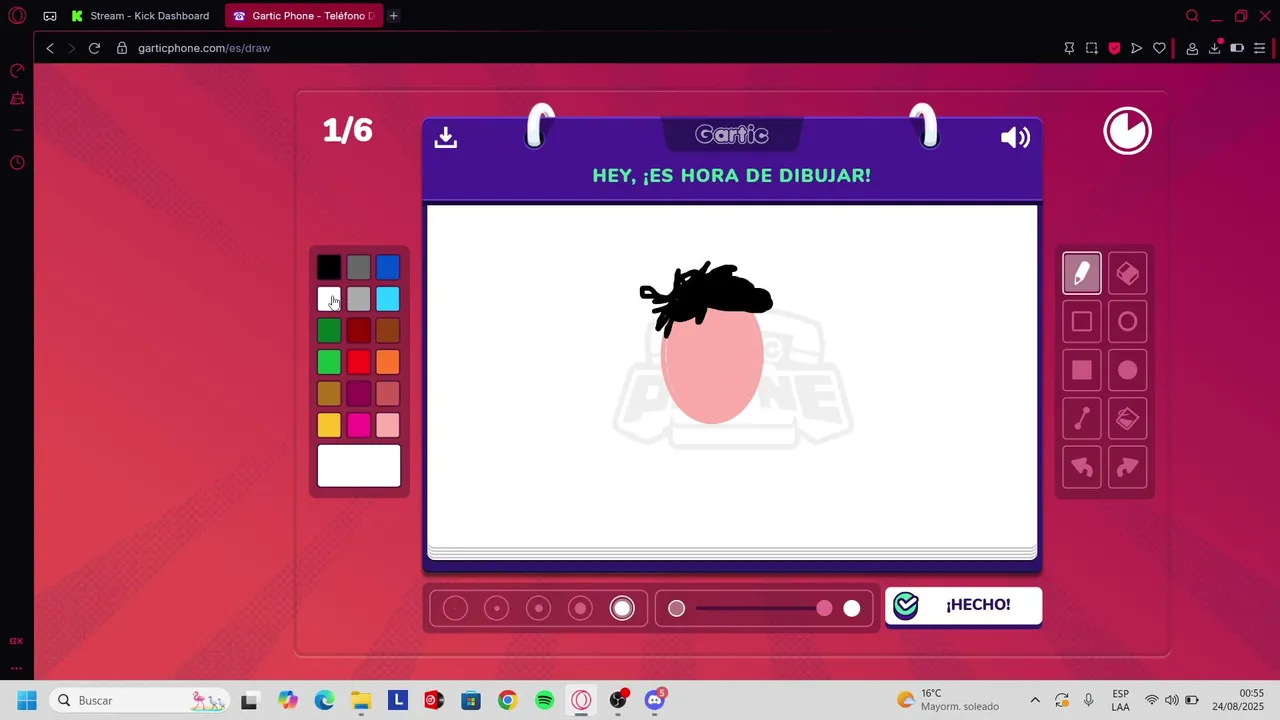Open Discord from the taskbar
The width and height of the screenshot is (1280, 720).
(655, 700)
